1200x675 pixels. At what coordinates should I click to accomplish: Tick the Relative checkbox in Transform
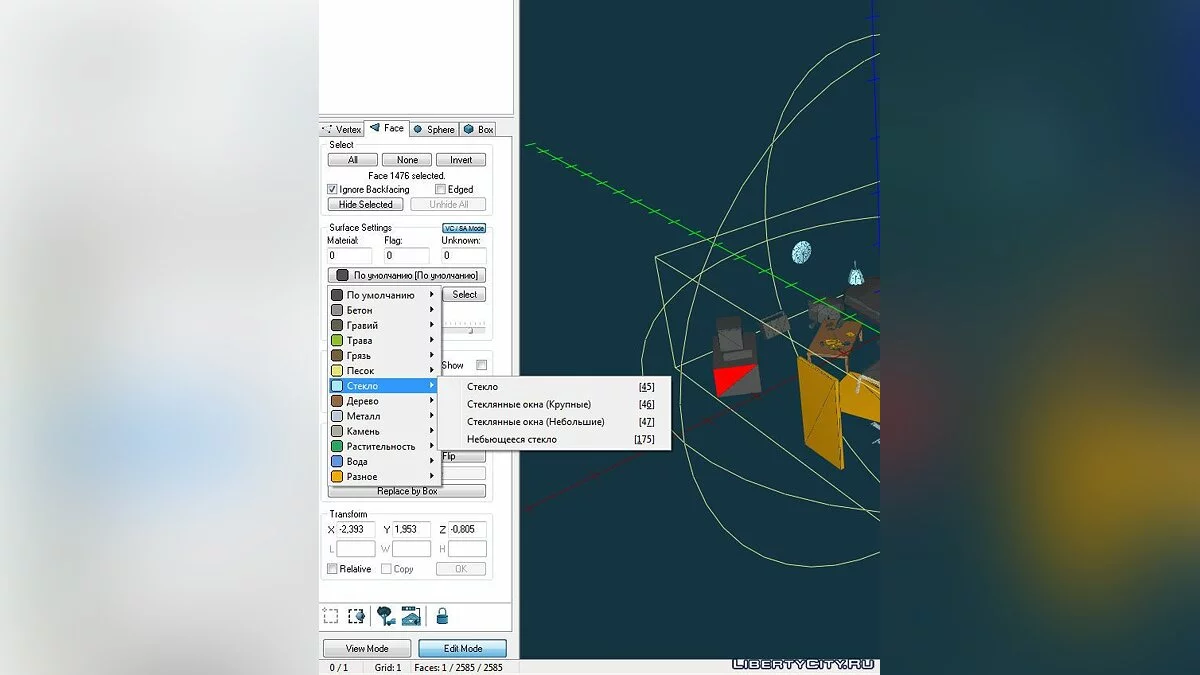tap(333, 569)
